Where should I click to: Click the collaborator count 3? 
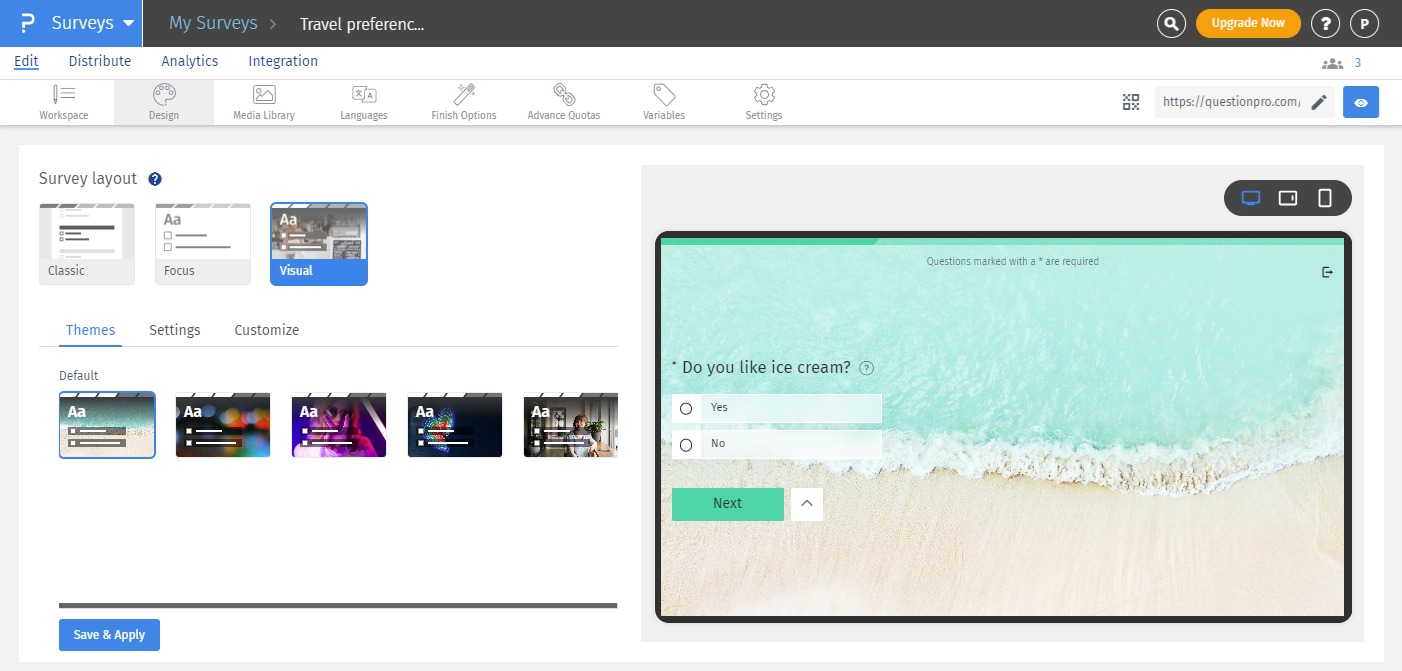(1358, 63)
